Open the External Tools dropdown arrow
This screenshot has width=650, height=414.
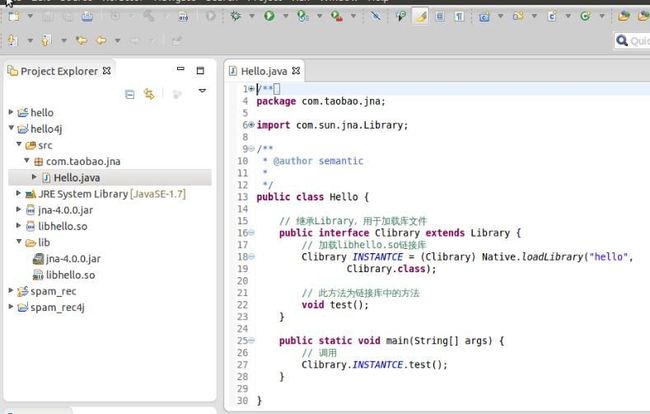point(353,17)
